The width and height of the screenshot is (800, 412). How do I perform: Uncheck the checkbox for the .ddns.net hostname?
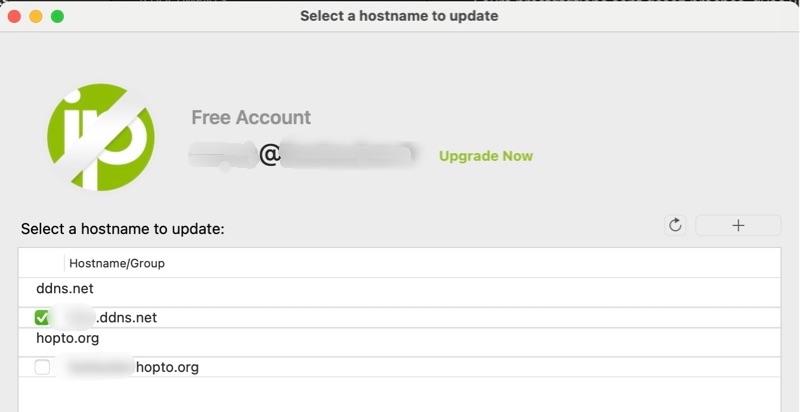pyautogui.click(x=42, y=318)
